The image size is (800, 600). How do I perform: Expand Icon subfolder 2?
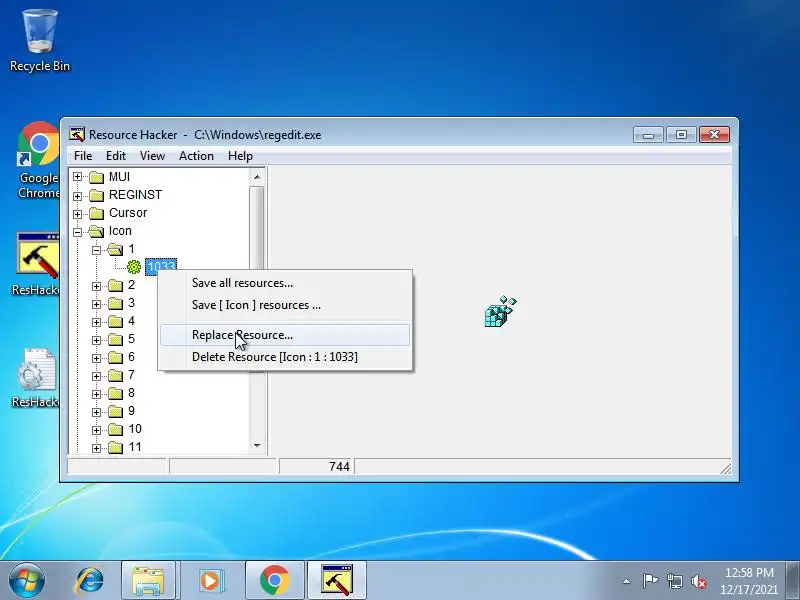click(96, 286)
